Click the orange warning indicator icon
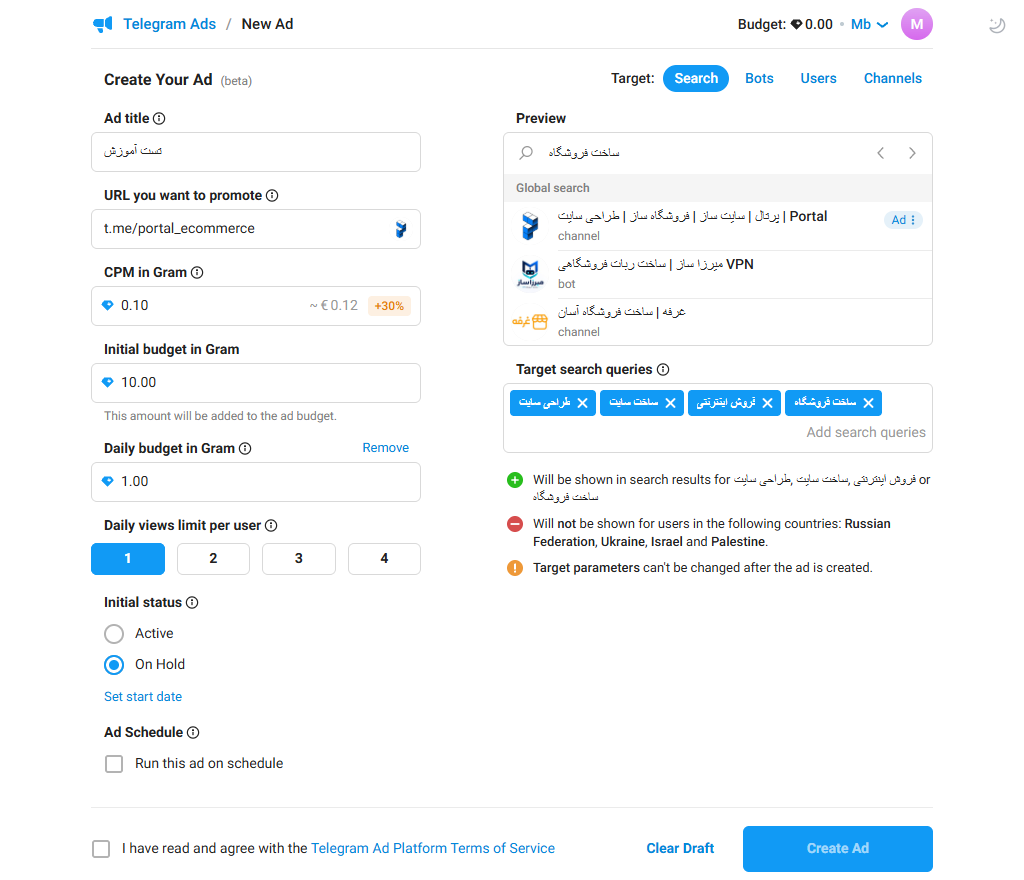1024x880 pixels. point(515,568)
